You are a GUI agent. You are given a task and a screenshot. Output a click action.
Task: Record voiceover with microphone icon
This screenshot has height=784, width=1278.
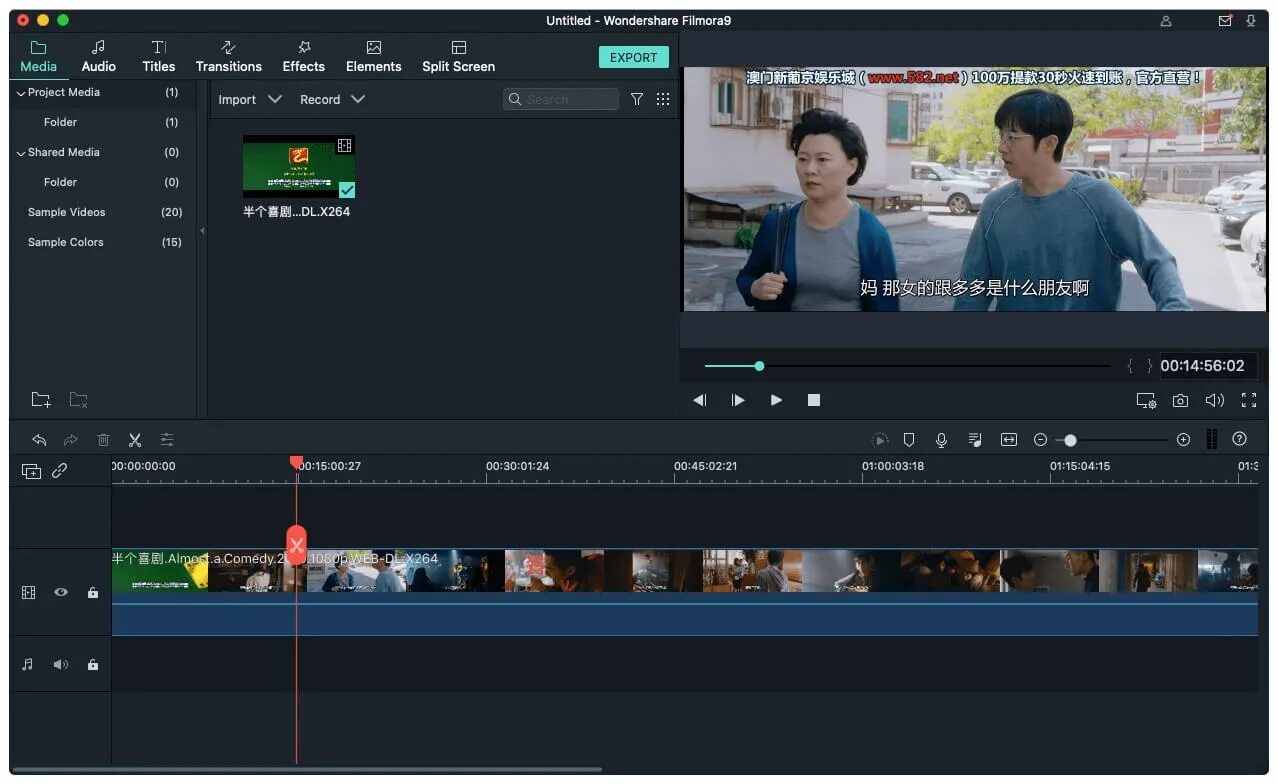pos(941,439)
